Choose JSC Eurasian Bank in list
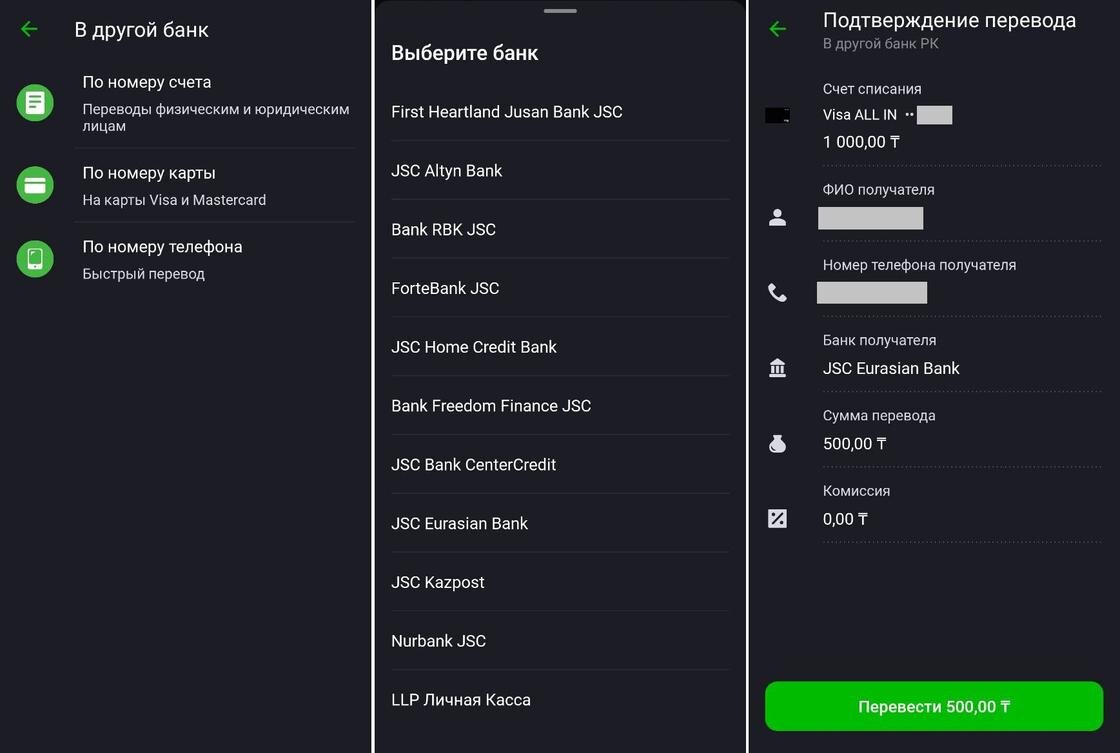 tap(460, 523)
